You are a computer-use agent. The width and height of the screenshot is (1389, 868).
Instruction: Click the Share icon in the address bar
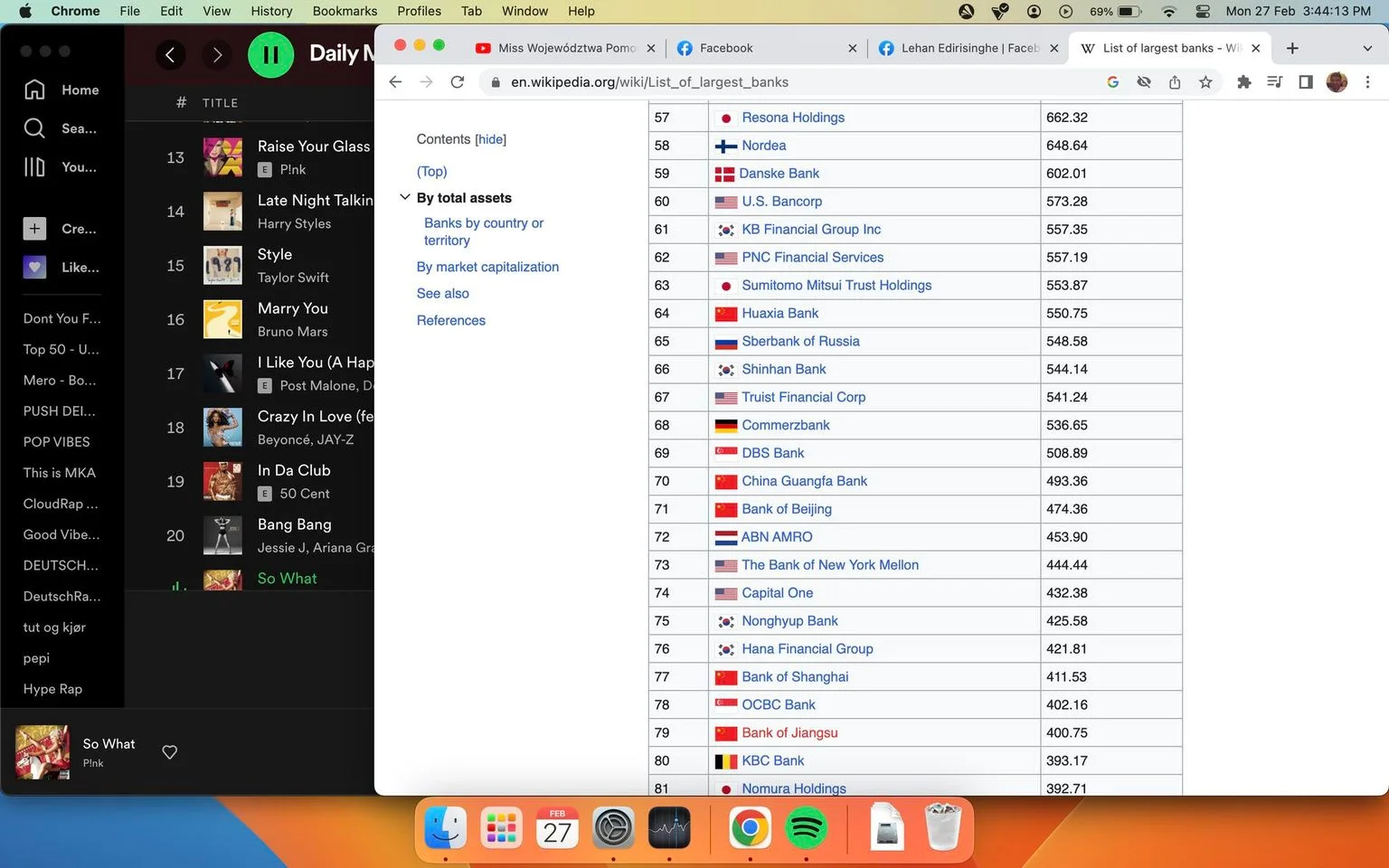point(1175,82)
